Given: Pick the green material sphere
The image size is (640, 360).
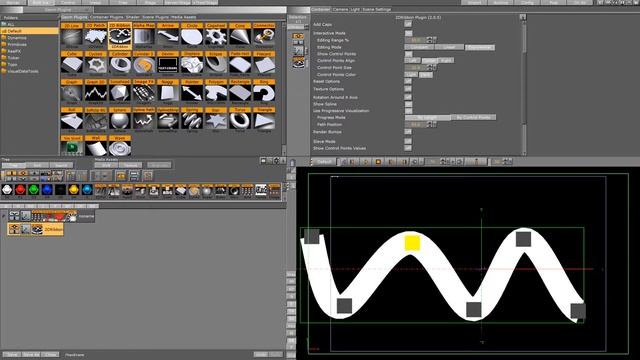Looking at the screenshot, I should 33,190.
